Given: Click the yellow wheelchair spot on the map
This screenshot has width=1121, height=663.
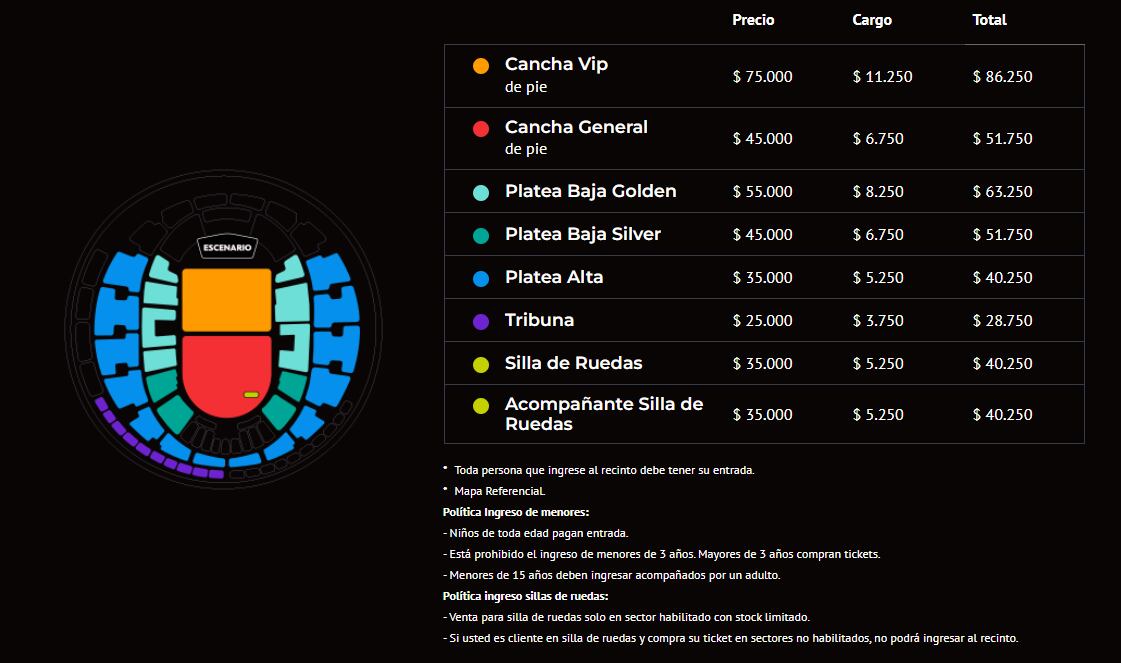Looking at the screenshot, I should 251,396.
